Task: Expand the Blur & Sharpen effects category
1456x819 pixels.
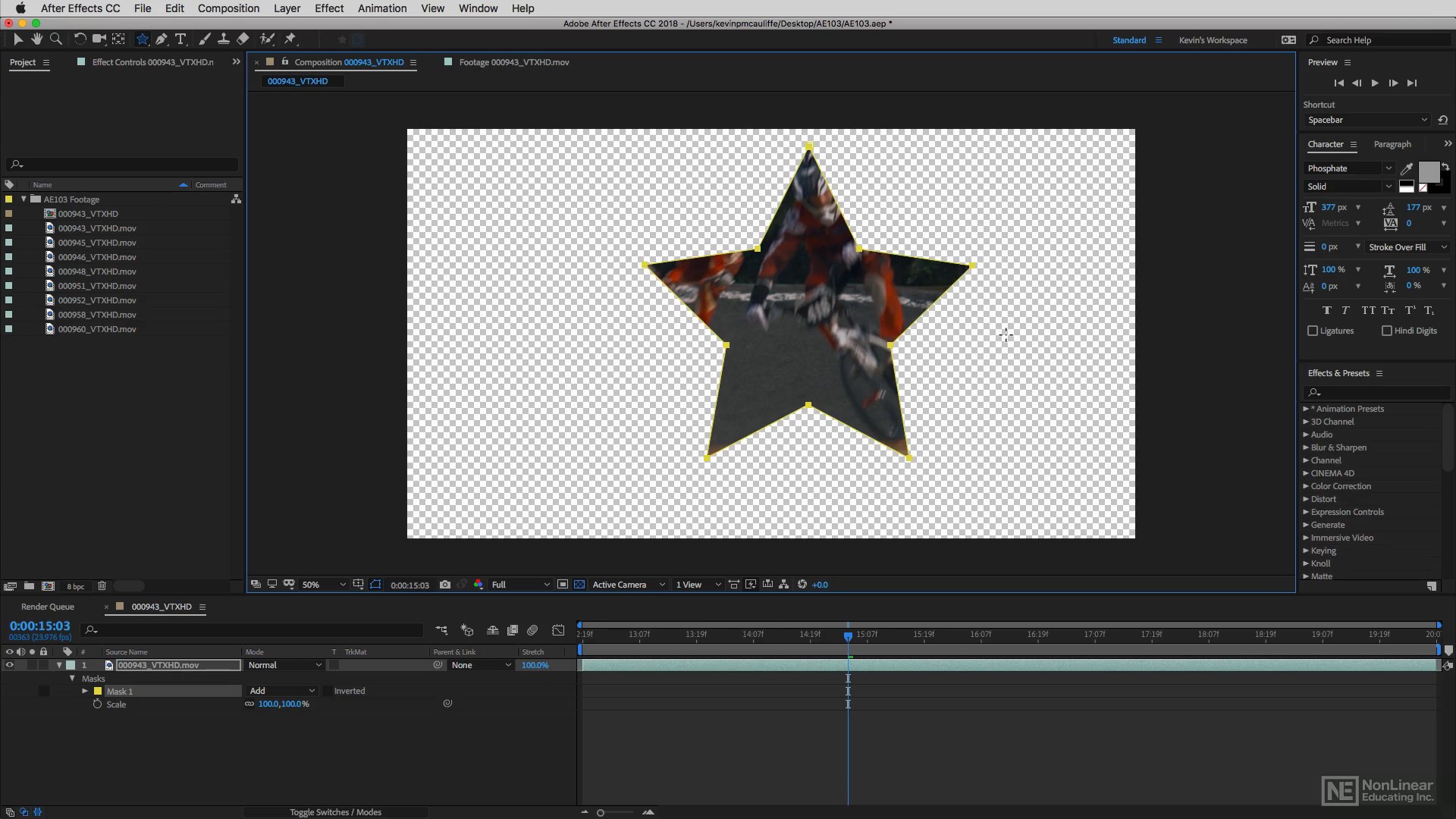Action: coord(1306,447)
